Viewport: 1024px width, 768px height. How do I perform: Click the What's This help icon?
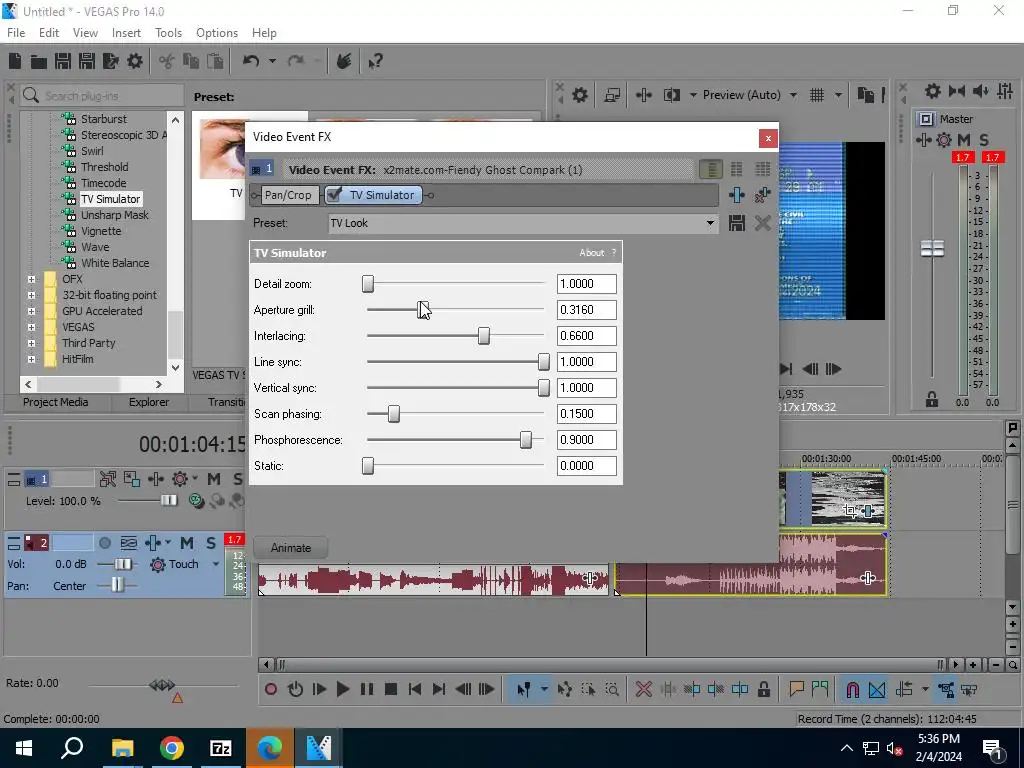pos(375,61)
